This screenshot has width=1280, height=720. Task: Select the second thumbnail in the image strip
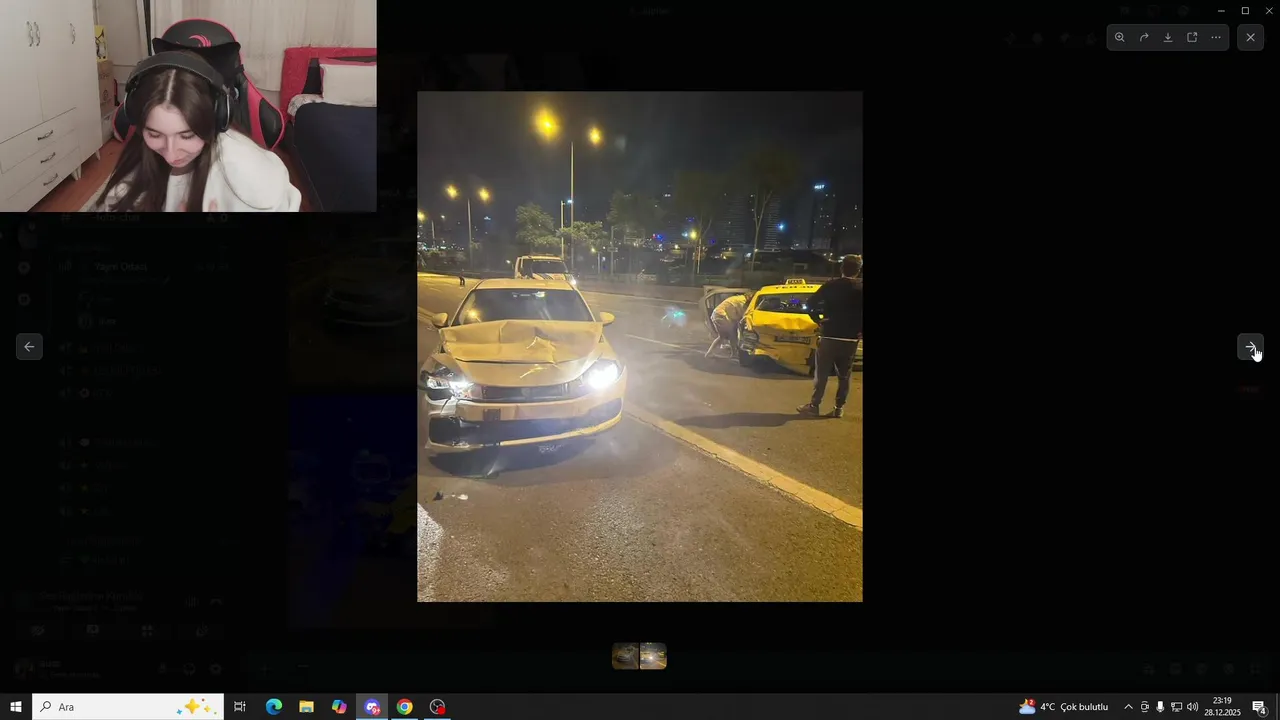tap(653, 656)
